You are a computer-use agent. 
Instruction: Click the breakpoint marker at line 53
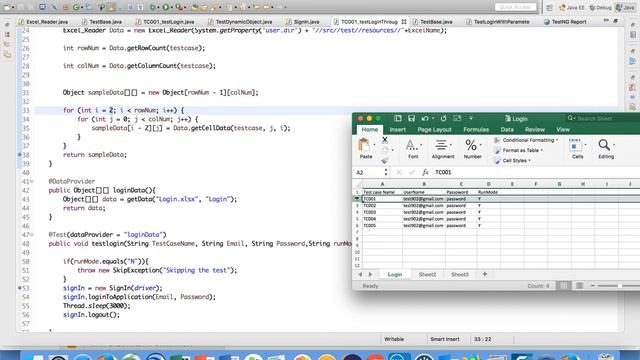pyautogui.click(x=20, y=288)
